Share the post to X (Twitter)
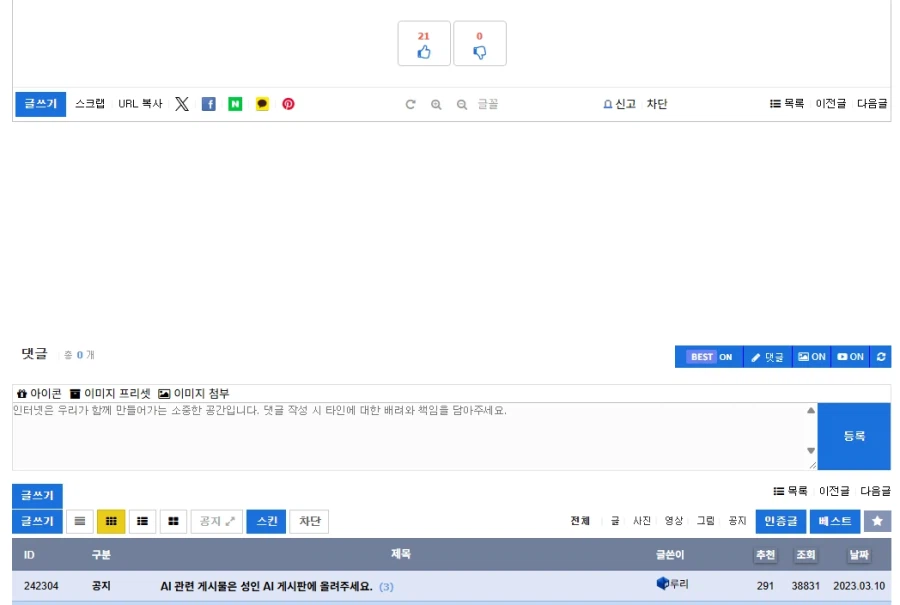 click(182, 104)
